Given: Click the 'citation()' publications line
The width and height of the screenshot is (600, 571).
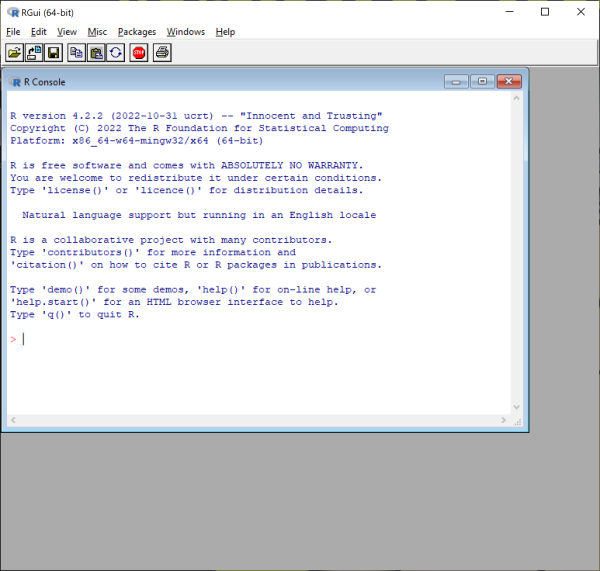Looking at the screenshot, I should pos(196,265).
